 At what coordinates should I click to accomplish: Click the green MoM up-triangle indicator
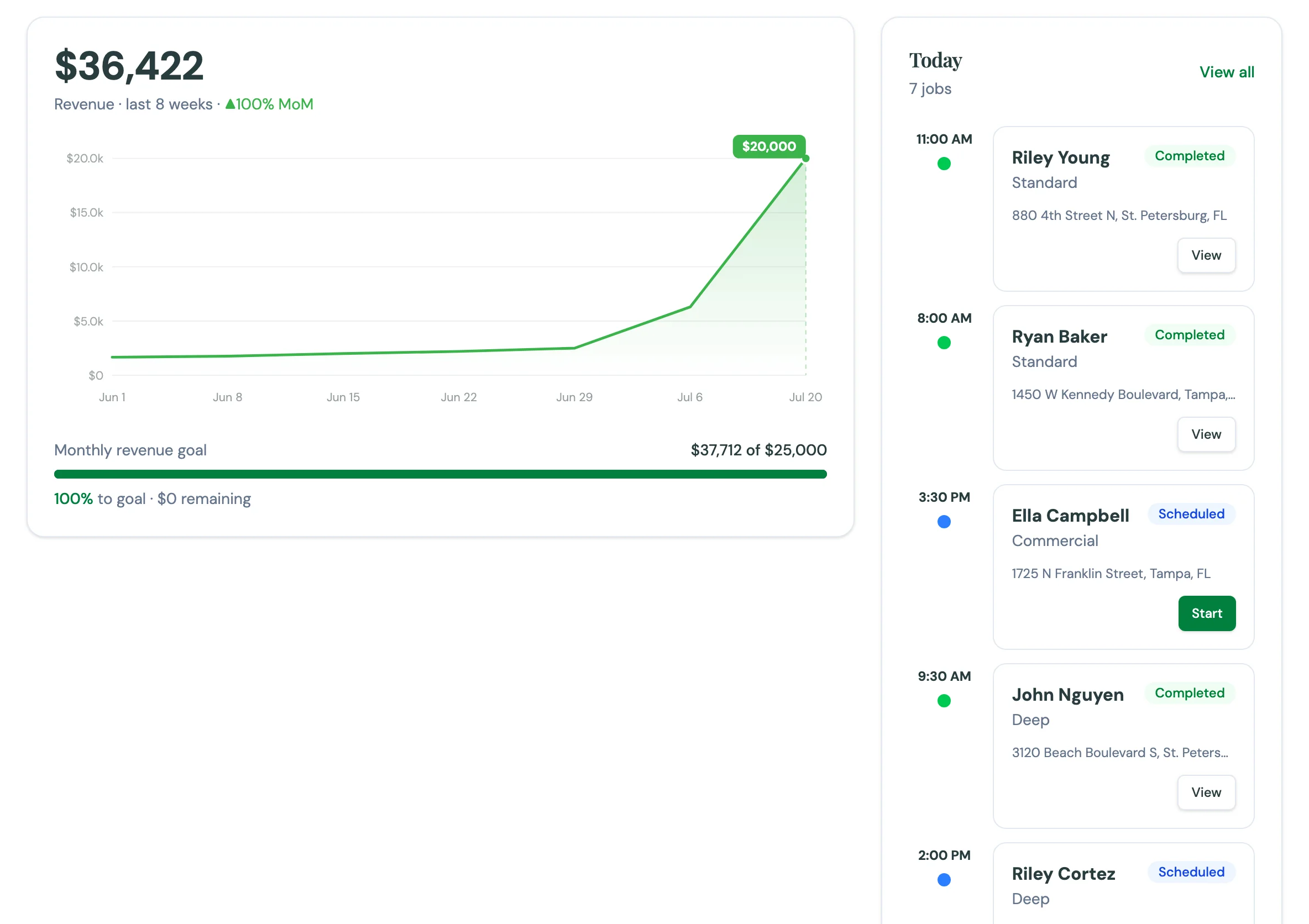230,104
